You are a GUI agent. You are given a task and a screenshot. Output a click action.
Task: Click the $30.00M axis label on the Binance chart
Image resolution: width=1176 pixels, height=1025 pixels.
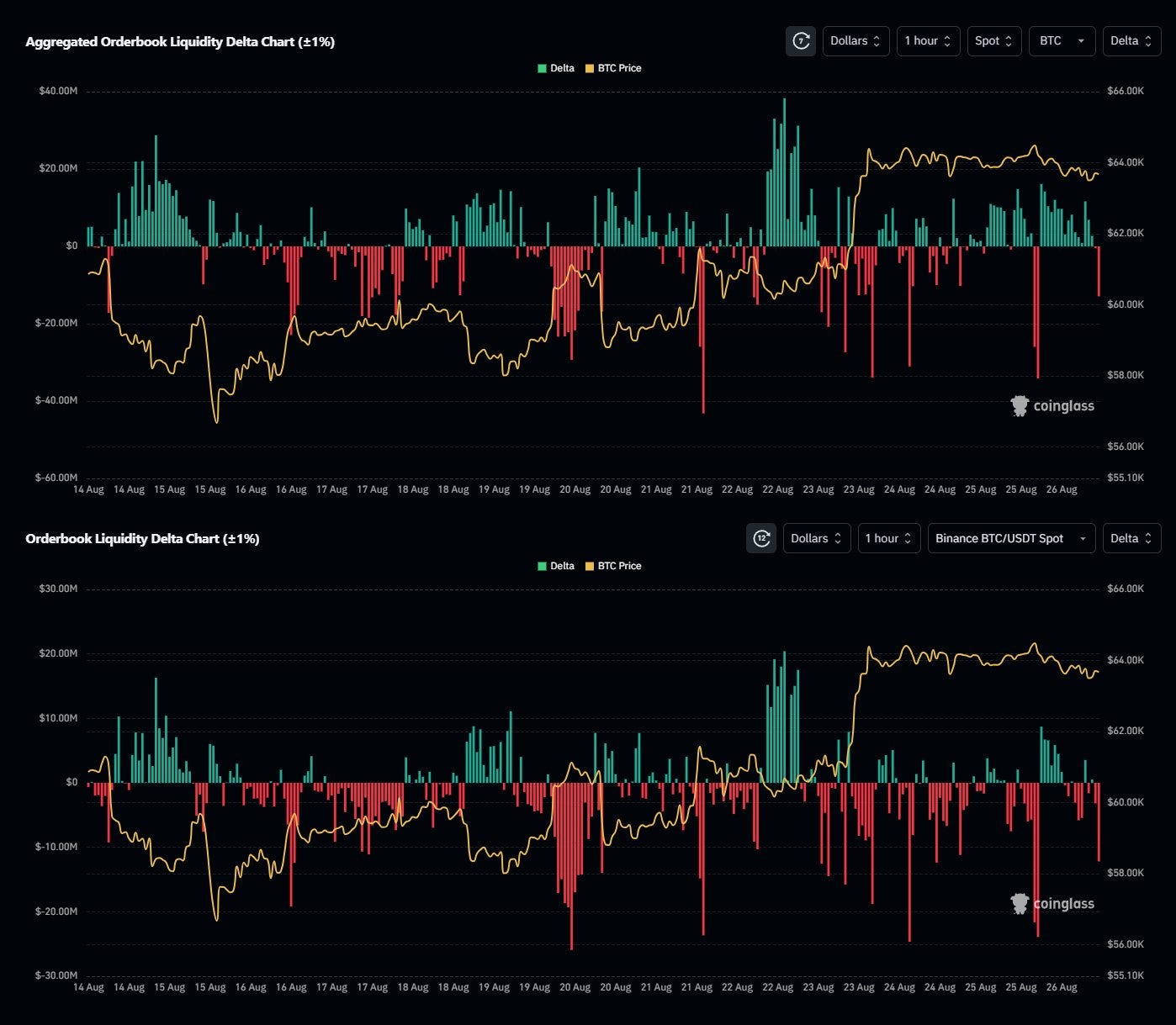click(58, 589)
